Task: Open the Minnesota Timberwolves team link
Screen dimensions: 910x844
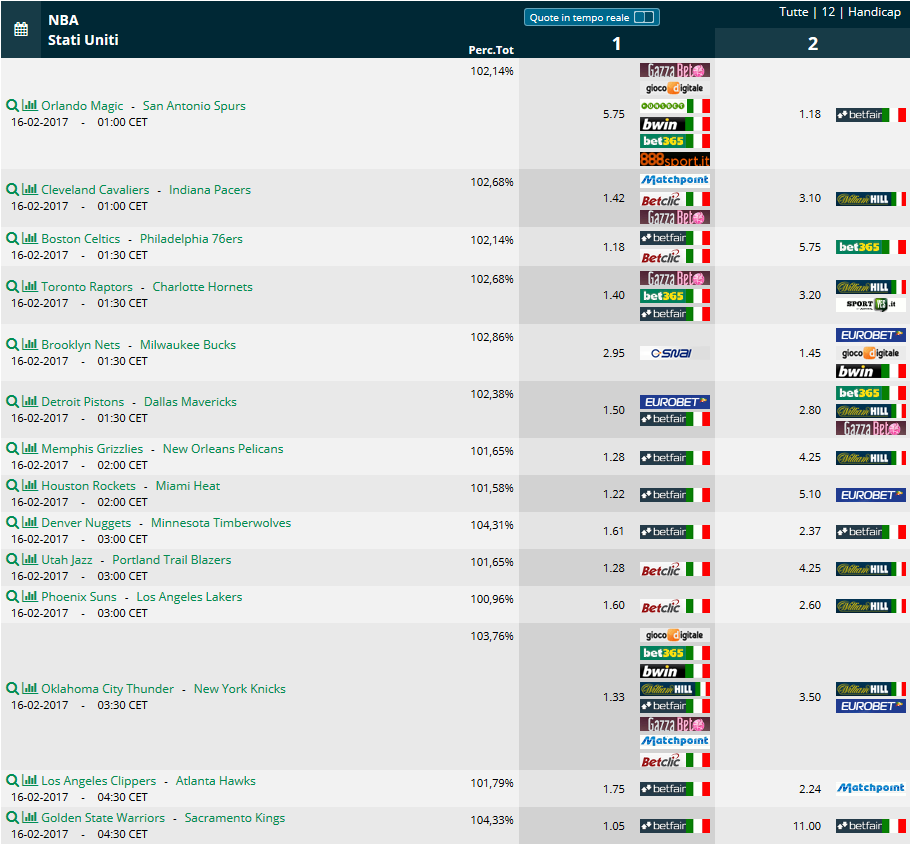Action: coord(221,523)
